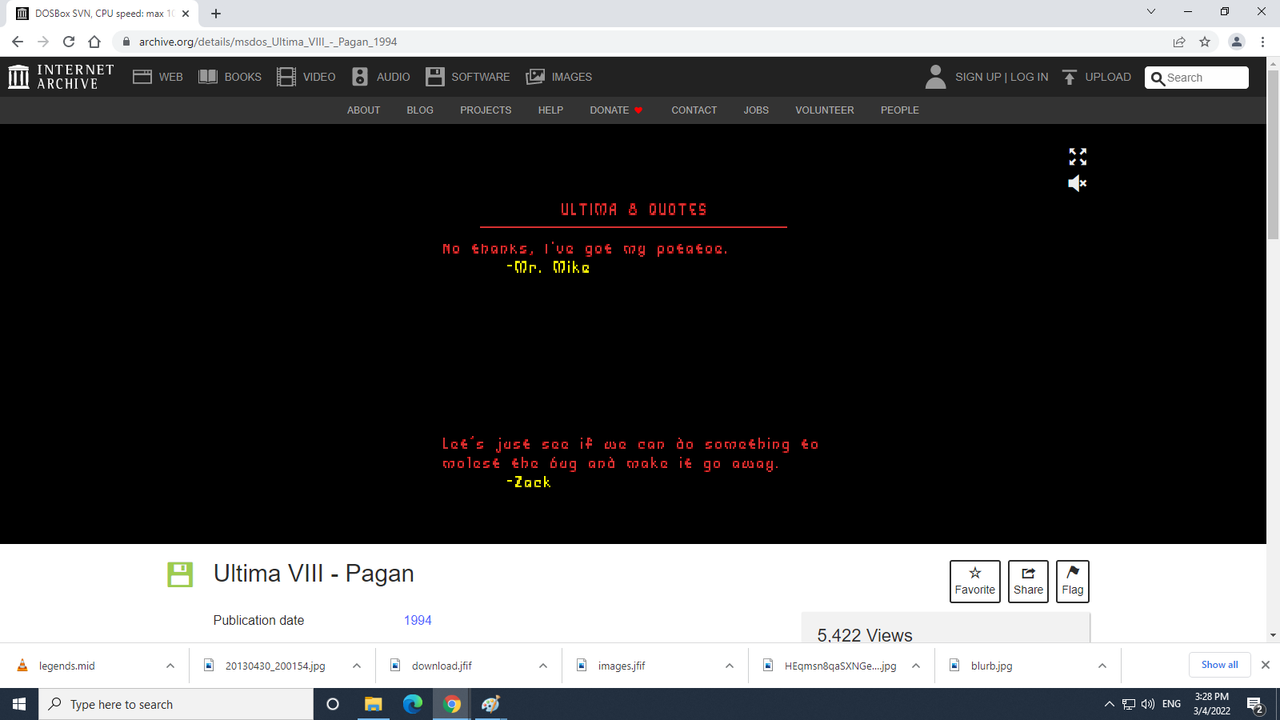Open the Web section icon

(142, 77)
